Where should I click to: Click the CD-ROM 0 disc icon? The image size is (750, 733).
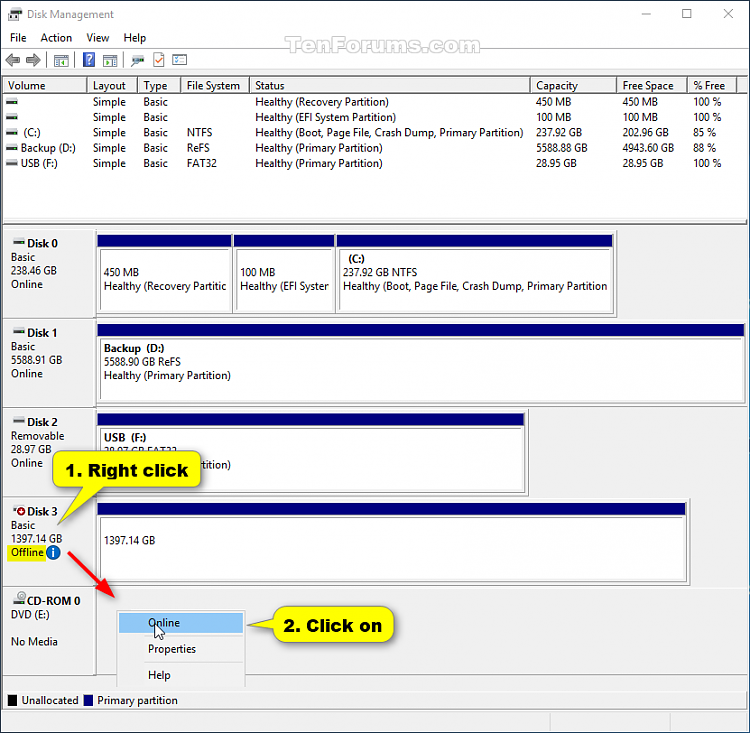pyautogui.click(x=19, y=598)
